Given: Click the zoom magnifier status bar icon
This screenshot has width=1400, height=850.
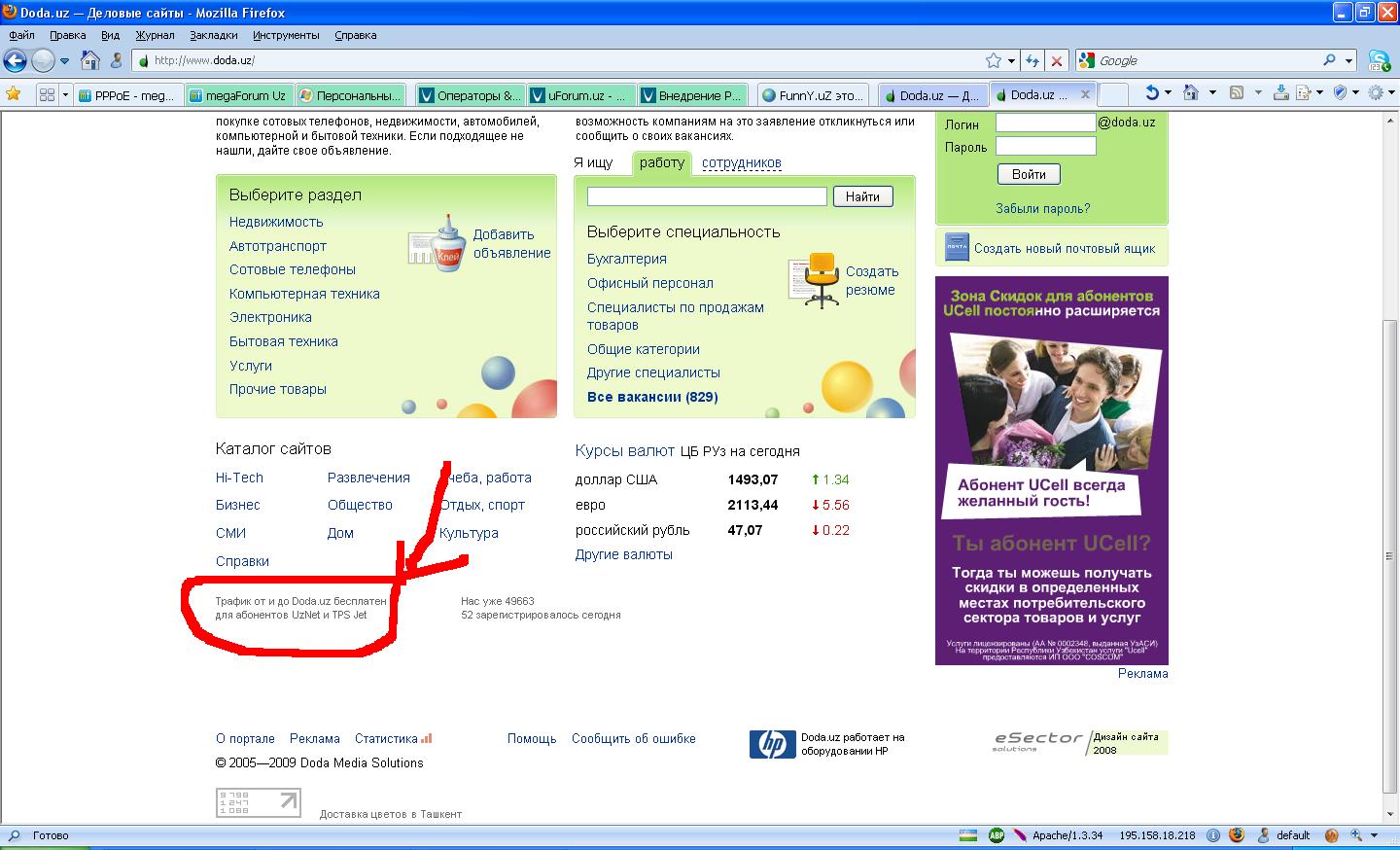Looking at the screenshot, I should tap(1356, 835).
